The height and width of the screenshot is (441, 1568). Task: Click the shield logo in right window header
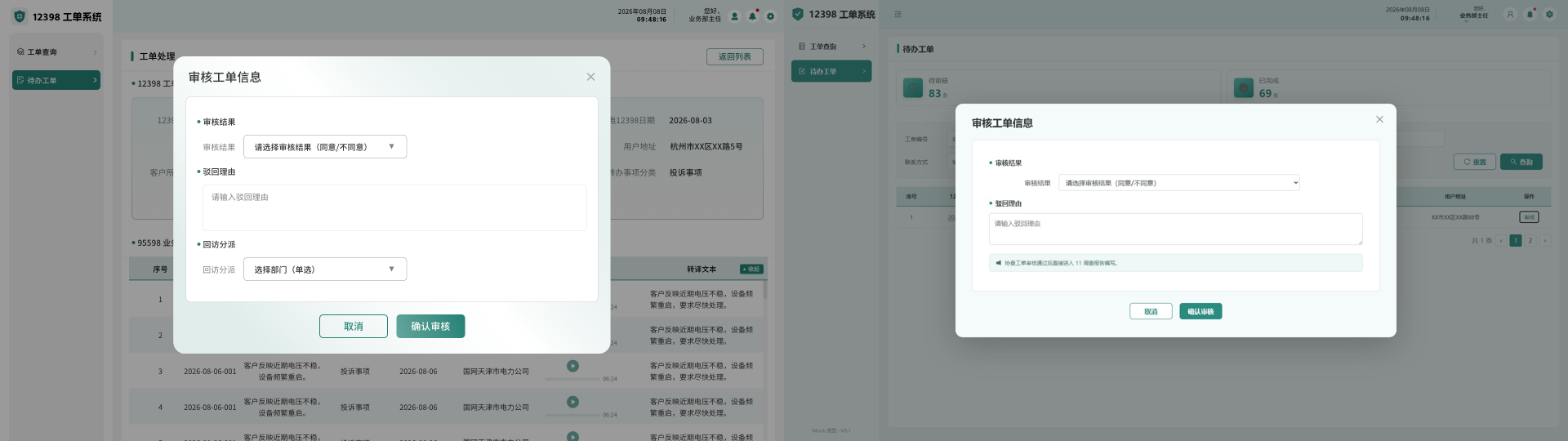(x=798, y=14)
